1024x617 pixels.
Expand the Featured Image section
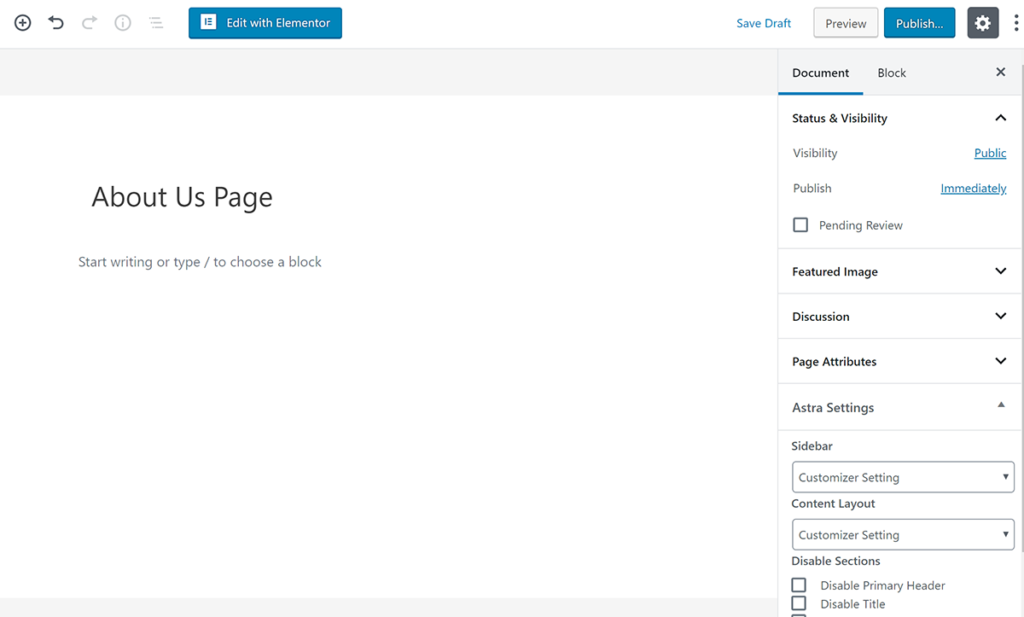point(899,271)
